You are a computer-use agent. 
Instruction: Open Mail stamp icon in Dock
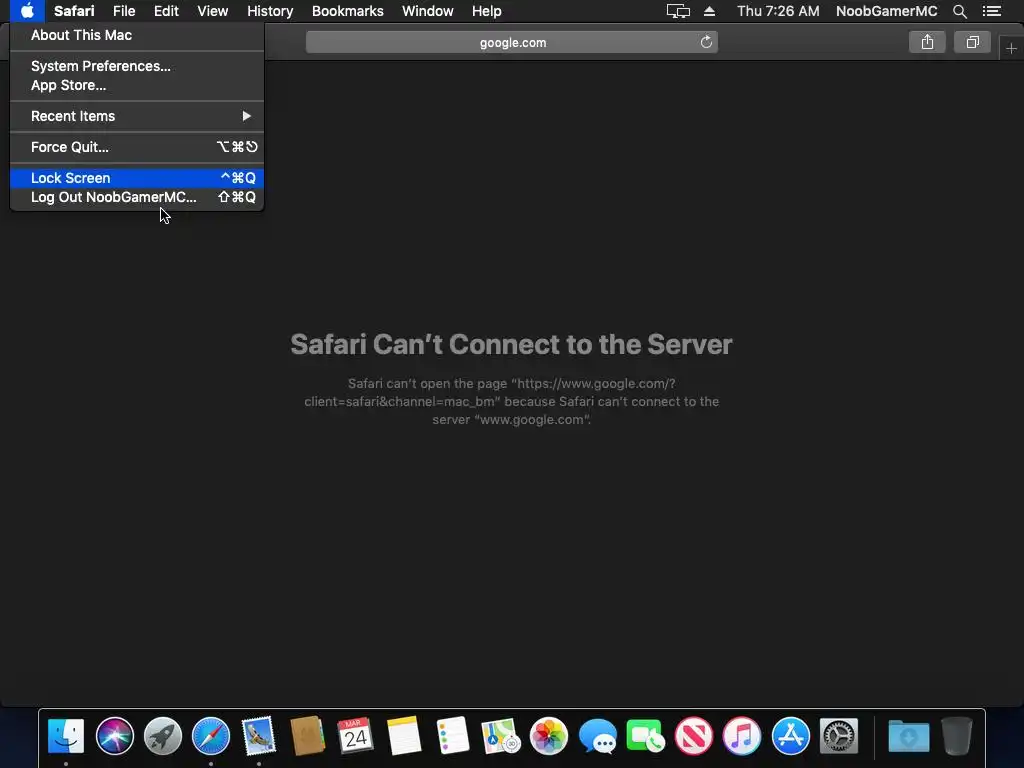pyautogui.click(x=259, y=736)
